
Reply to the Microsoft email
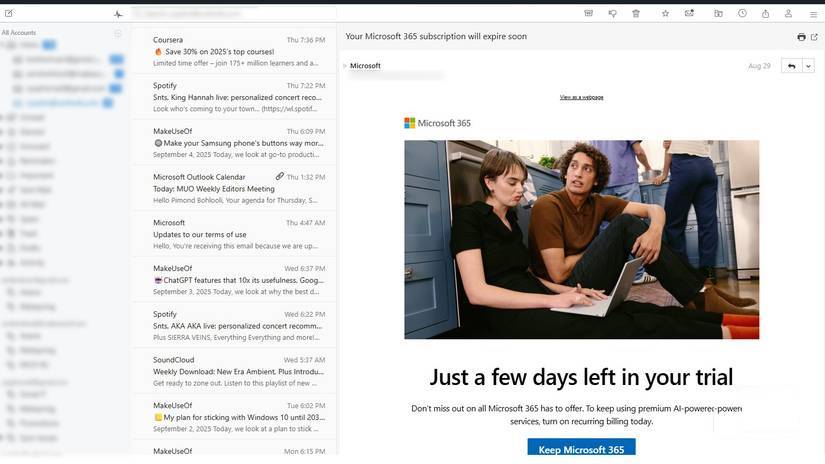[x=791, y=66]
